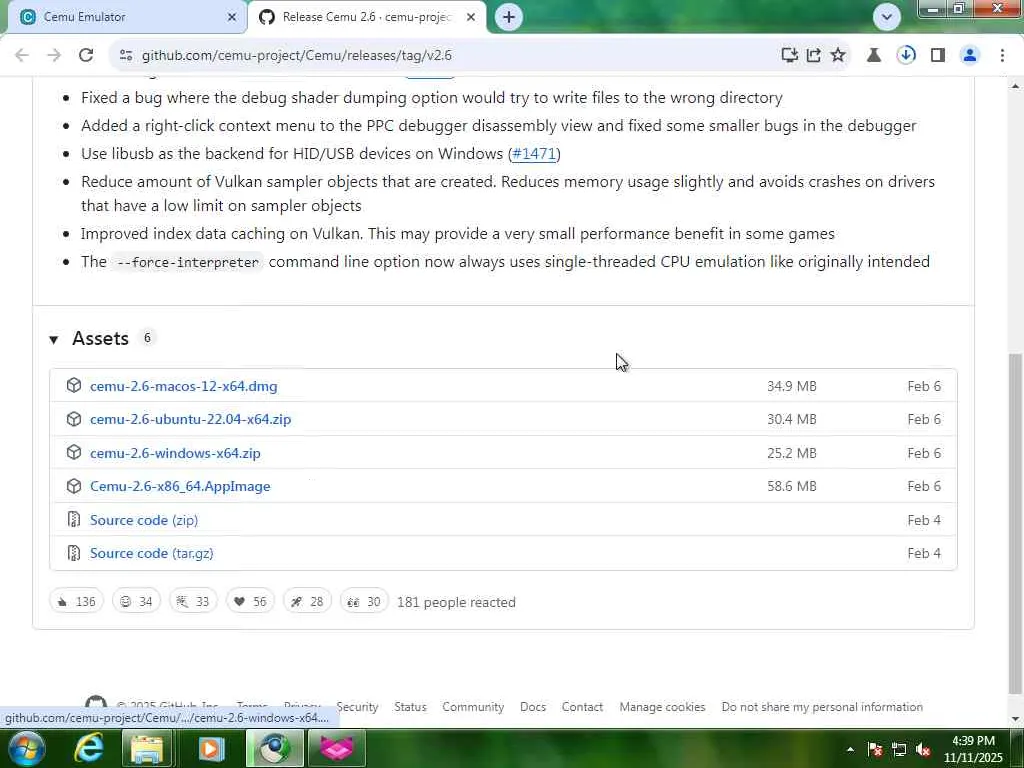Close the Cemu Emulator tab
1024x768 pixels.
232,17
